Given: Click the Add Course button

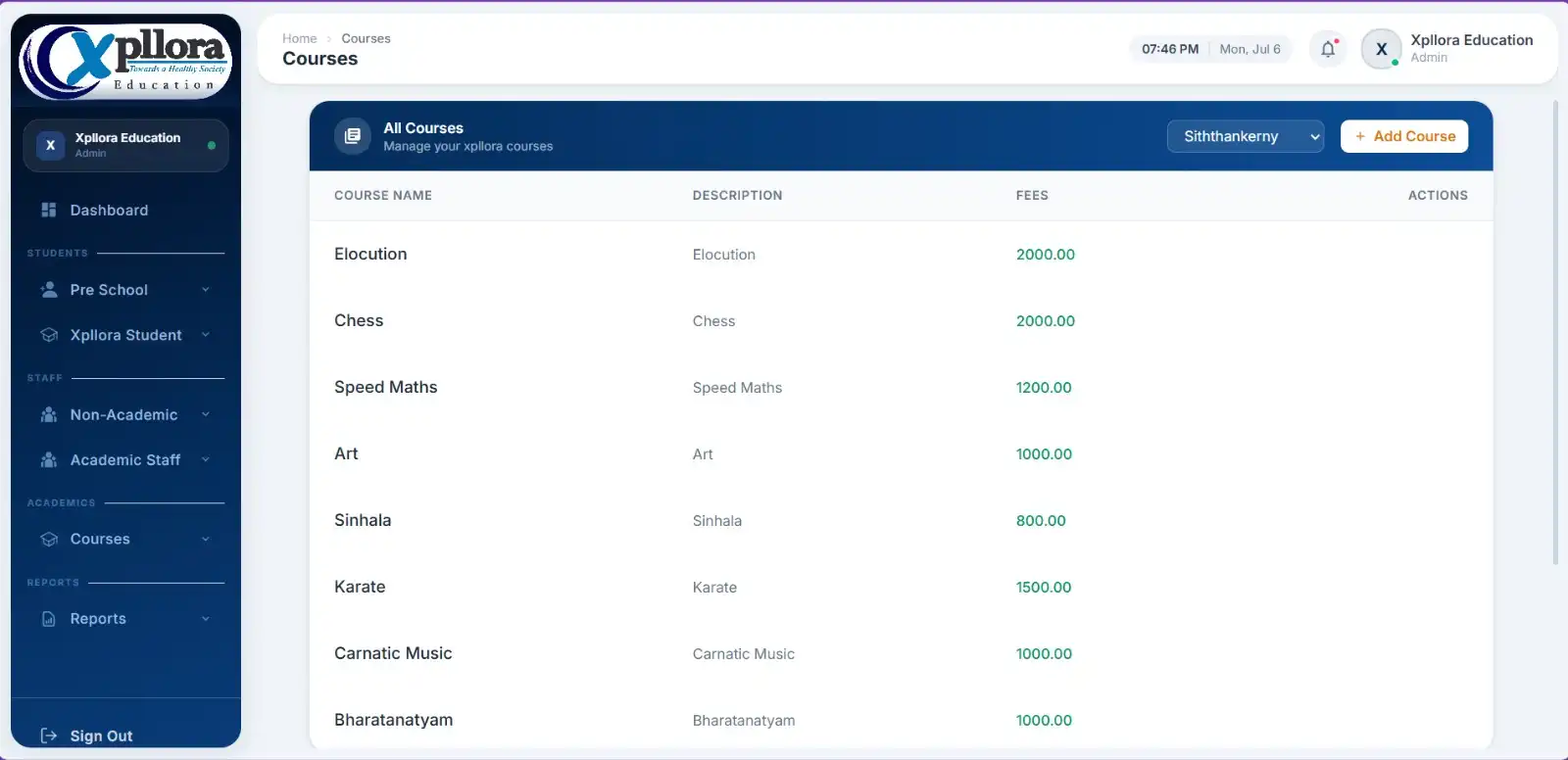Looking at the screenshot, I should (x=1404, y=136).
